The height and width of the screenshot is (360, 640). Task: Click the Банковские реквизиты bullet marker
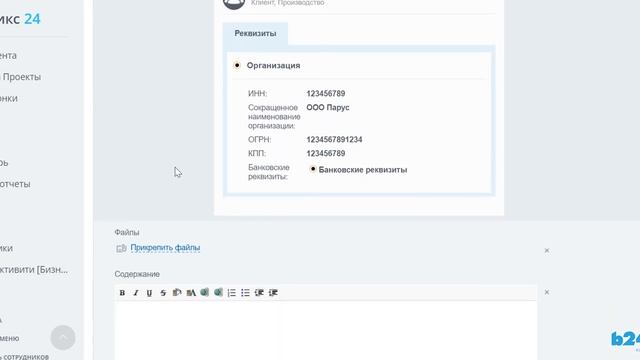point(313,169)
